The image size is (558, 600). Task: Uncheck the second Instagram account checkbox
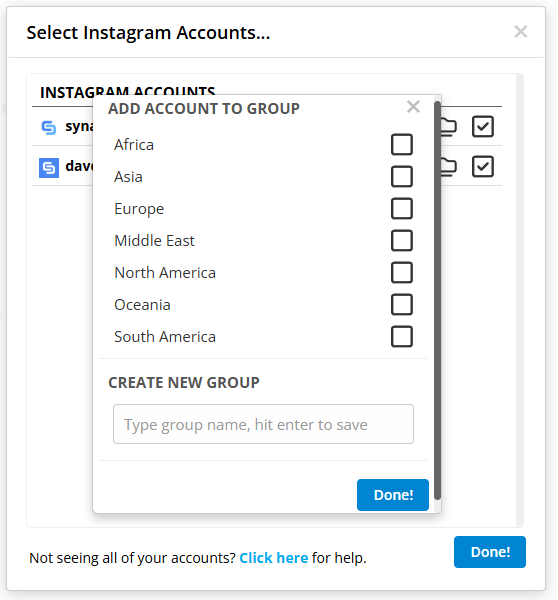(483, 166)
